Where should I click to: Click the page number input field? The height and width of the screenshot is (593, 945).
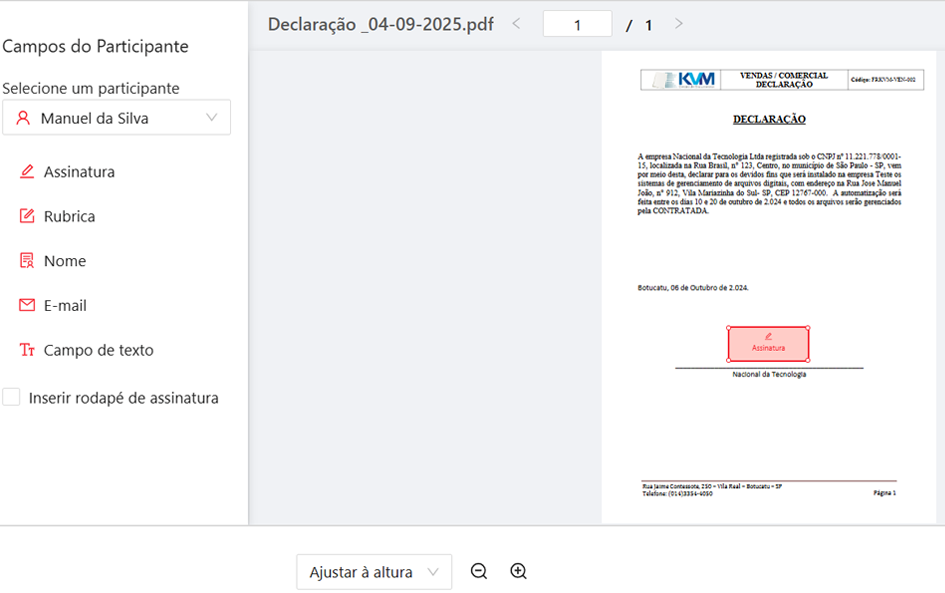click(577, 25)
